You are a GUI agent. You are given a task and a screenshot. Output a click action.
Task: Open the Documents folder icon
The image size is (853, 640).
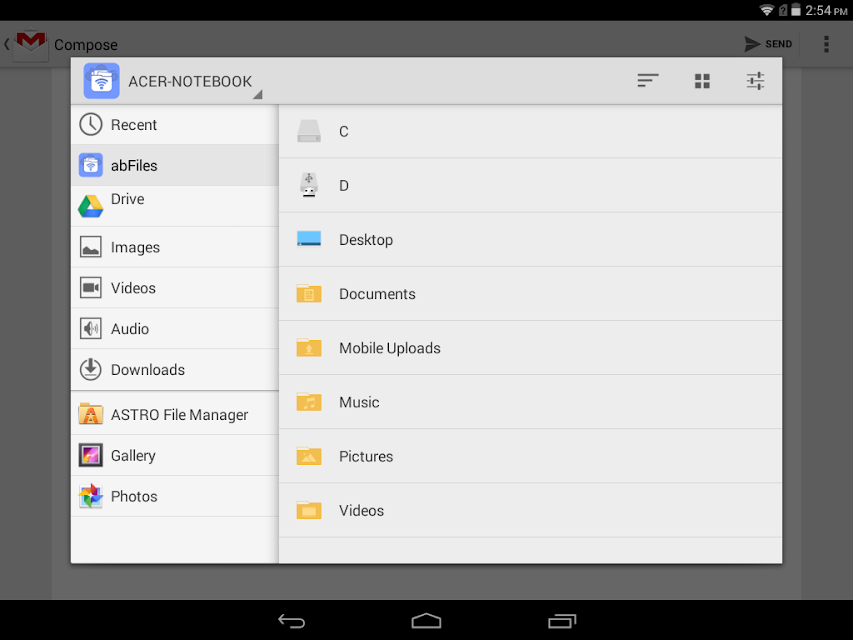[x=309, y=293]
